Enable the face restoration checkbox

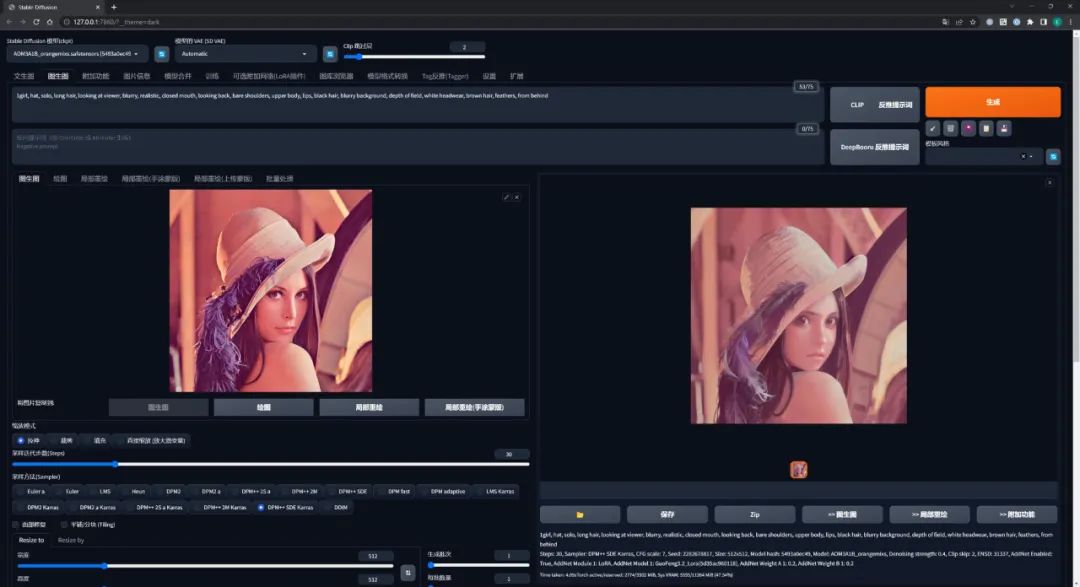click(x=15, y=524)
